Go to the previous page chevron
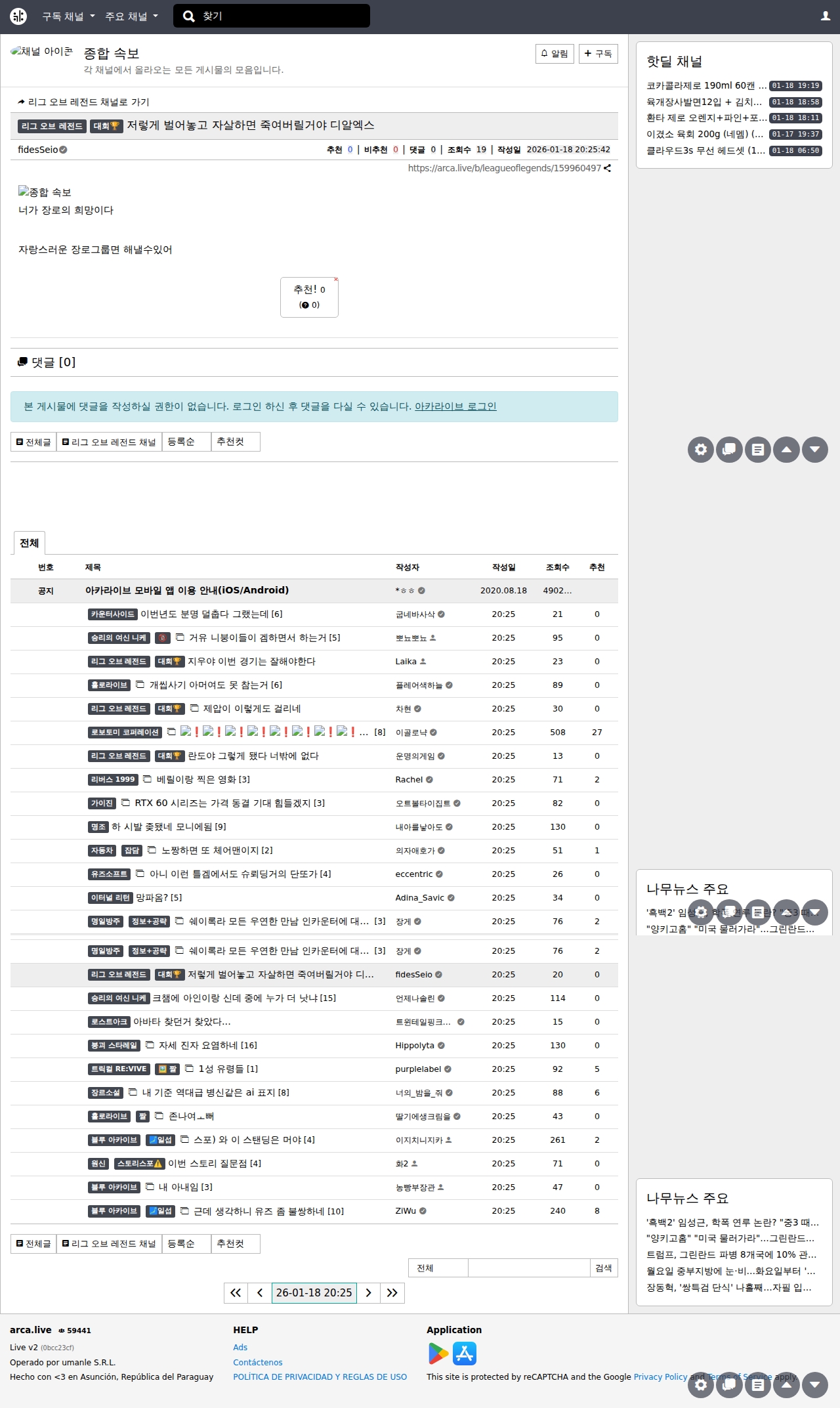Screen dimensions: 840x1408 coord(260,1292)
